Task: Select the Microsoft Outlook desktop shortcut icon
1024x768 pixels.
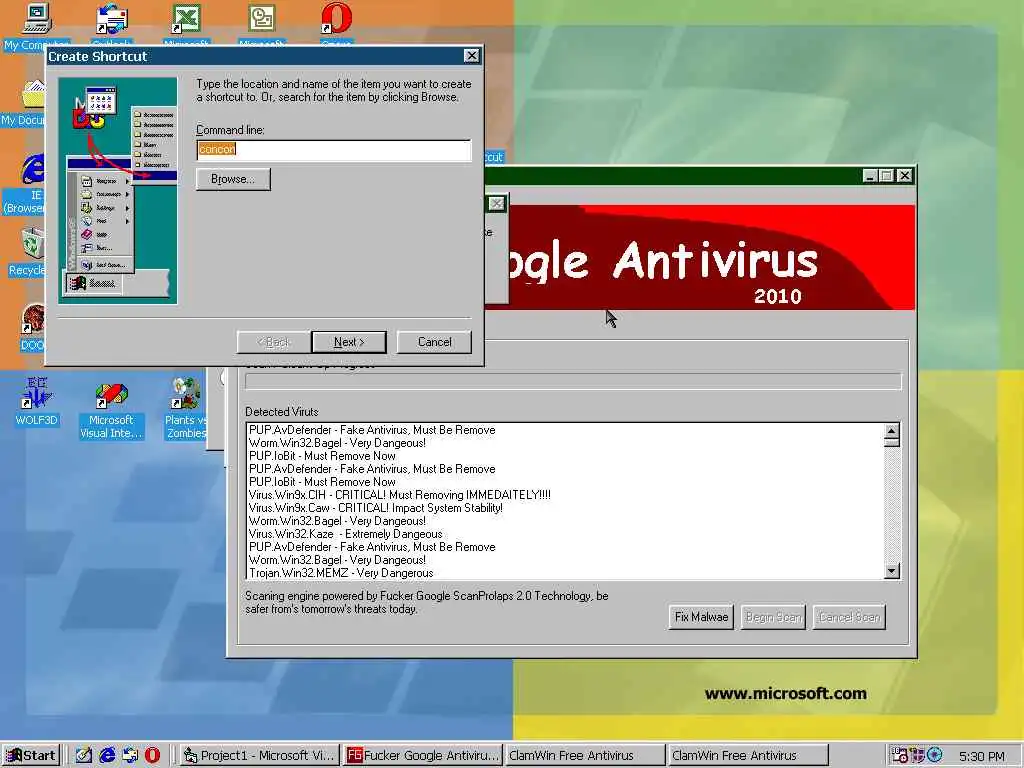Action: [x=261, y=20]
